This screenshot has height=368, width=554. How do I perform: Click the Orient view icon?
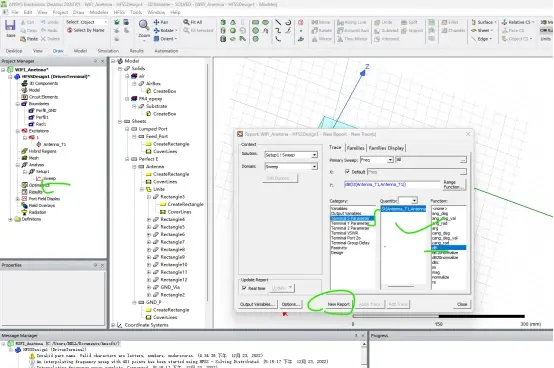click(156, 39)
